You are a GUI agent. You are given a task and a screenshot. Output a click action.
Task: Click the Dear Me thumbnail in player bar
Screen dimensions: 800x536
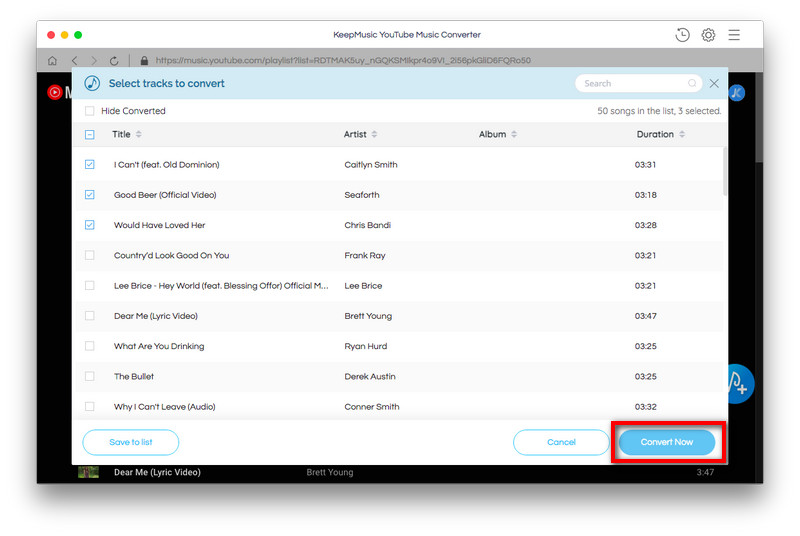88,472
